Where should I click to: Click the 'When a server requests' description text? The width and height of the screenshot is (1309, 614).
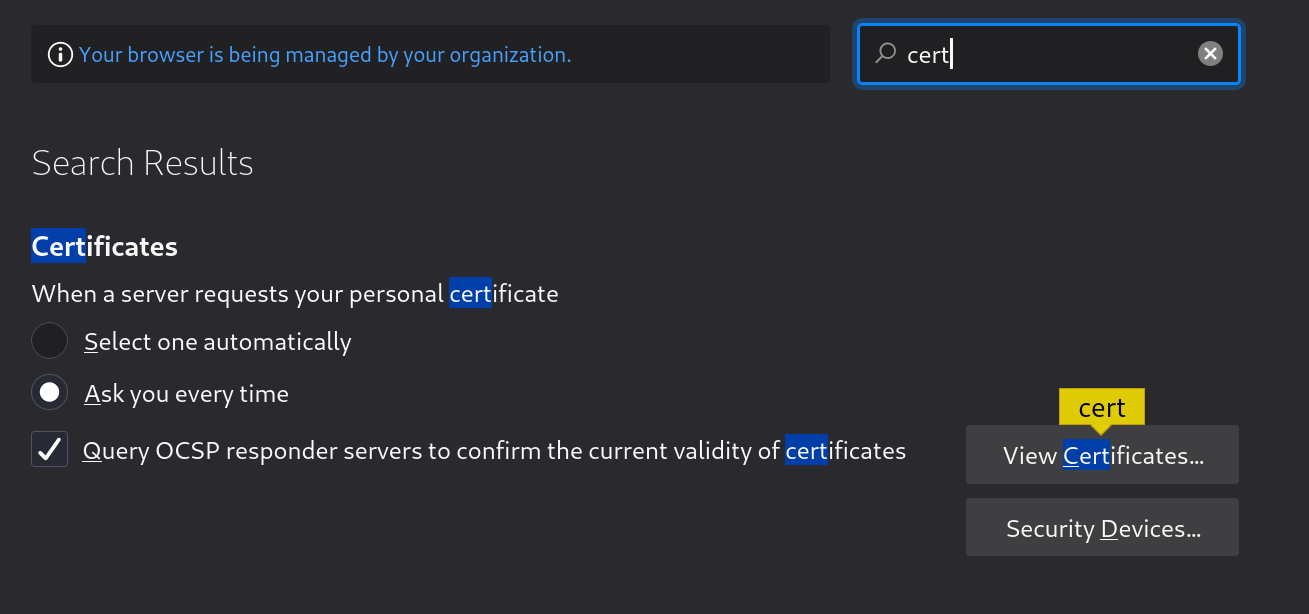tap(240, 294)
